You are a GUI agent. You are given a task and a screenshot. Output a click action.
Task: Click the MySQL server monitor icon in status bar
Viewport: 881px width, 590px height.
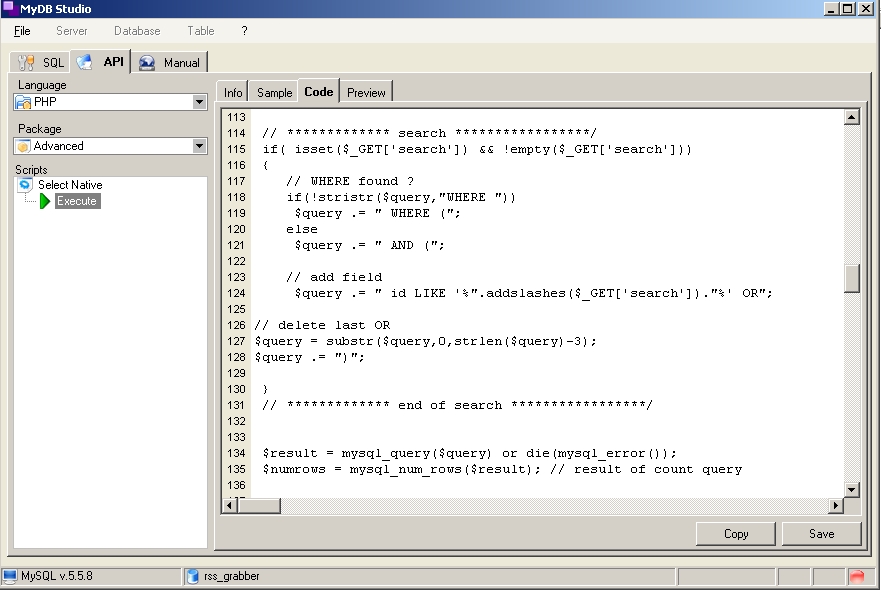10,576
